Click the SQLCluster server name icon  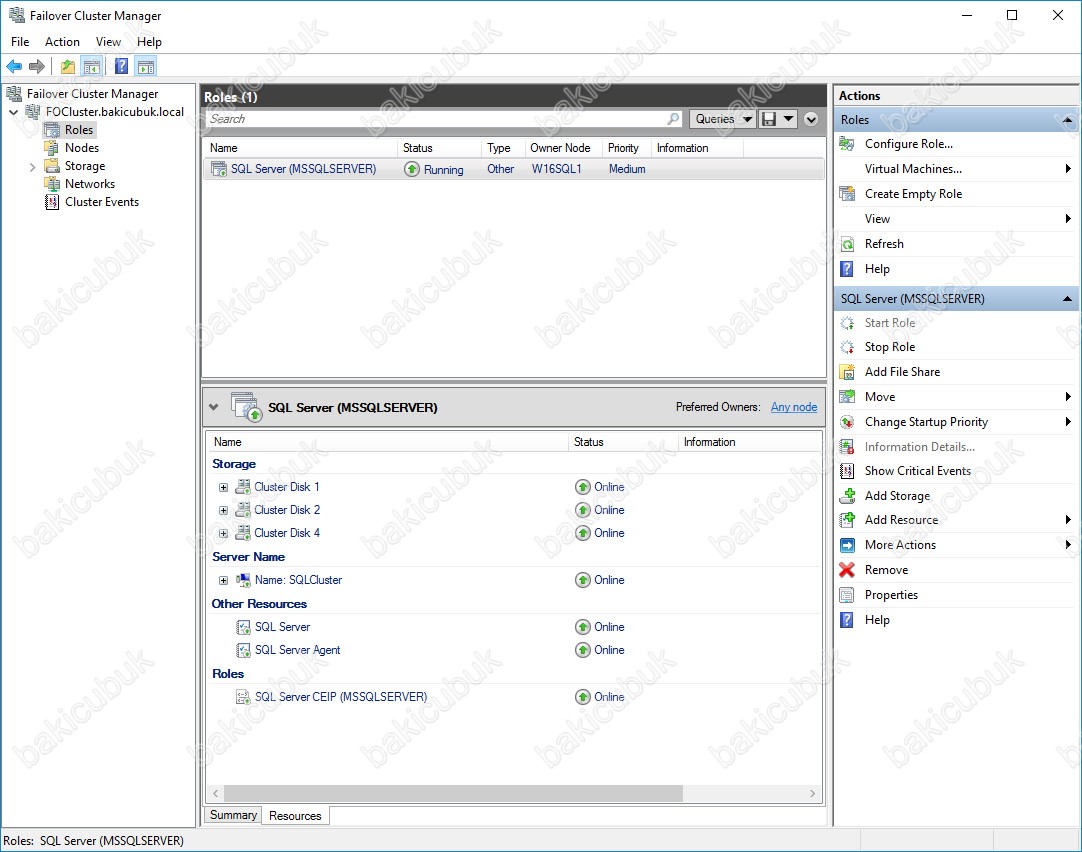click(243, 580)
